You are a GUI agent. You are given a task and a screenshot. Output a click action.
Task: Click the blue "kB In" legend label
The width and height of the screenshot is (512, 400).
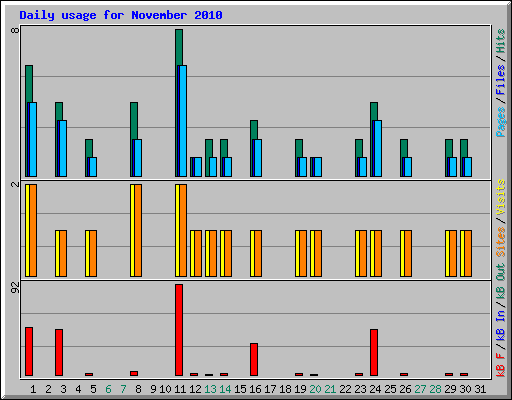click(500, 325)
